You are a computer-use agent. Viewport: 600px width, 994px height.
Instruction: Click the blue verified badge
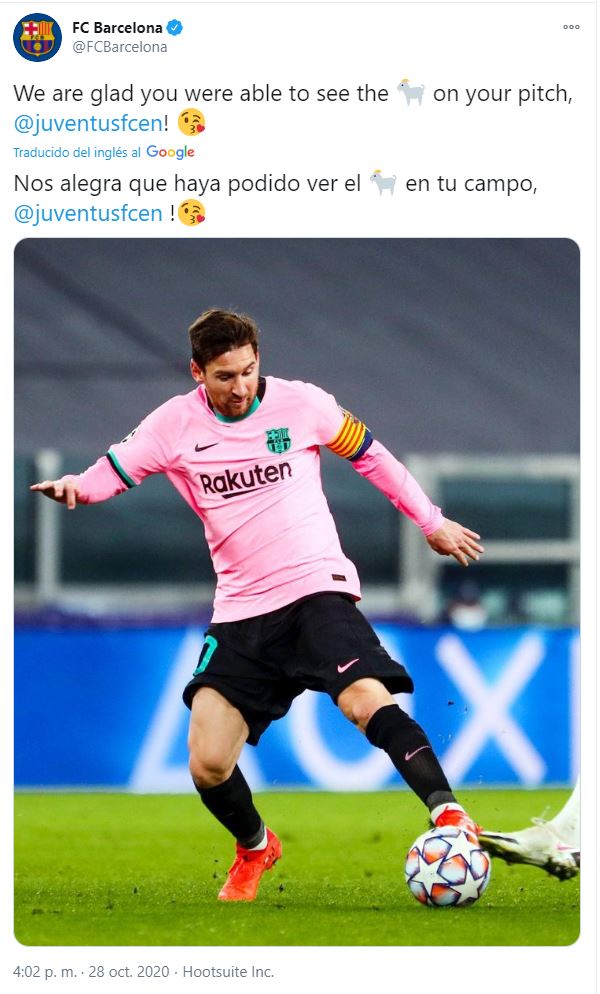pos(174,27)
